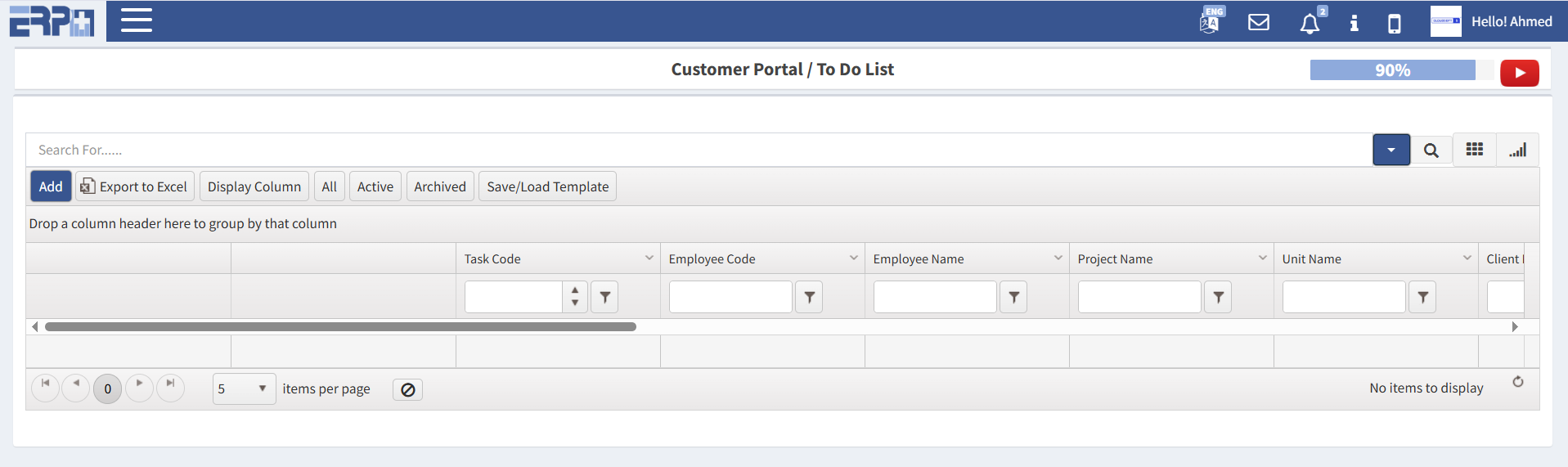Image resolution: width=1568 pixels, height=467 pixels.
Task: Expand the search options dropdown arrow
Action: point(1391,150)
